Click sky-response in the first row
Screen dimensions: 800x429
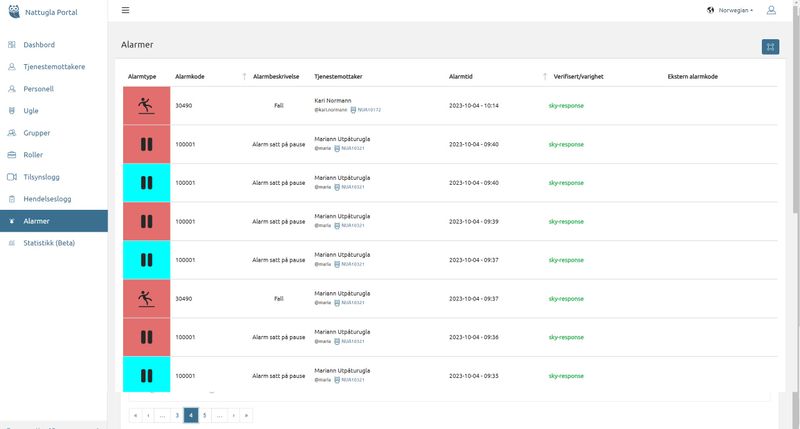[566, 105]
